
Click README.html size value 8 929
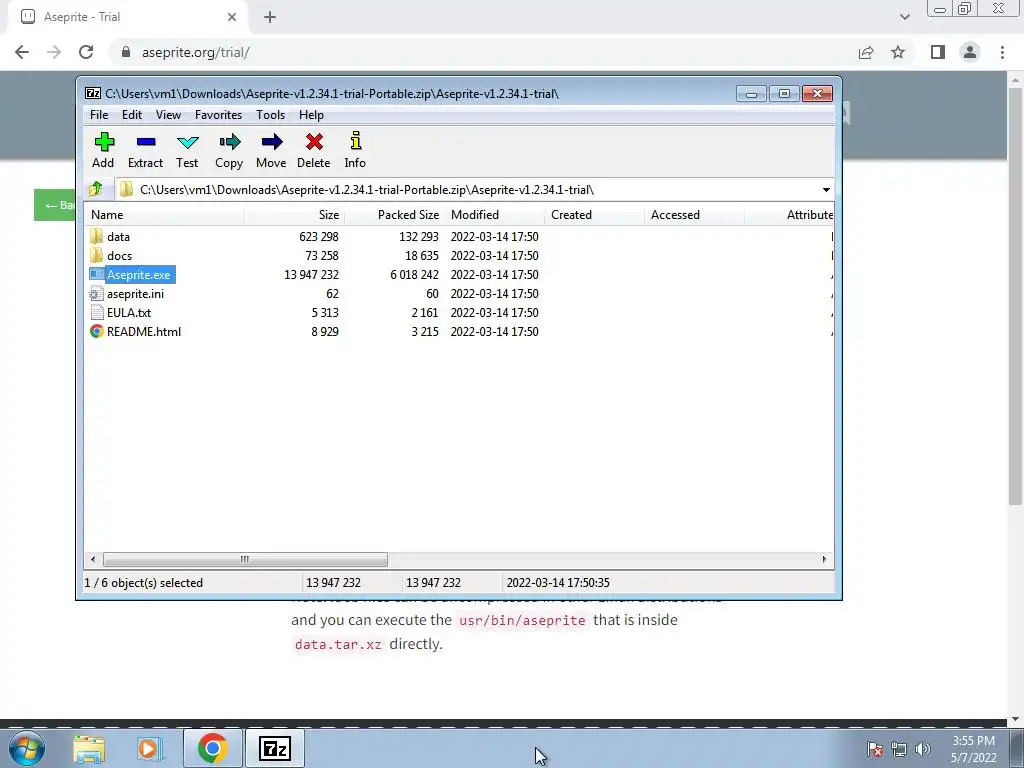pos(325,331)
